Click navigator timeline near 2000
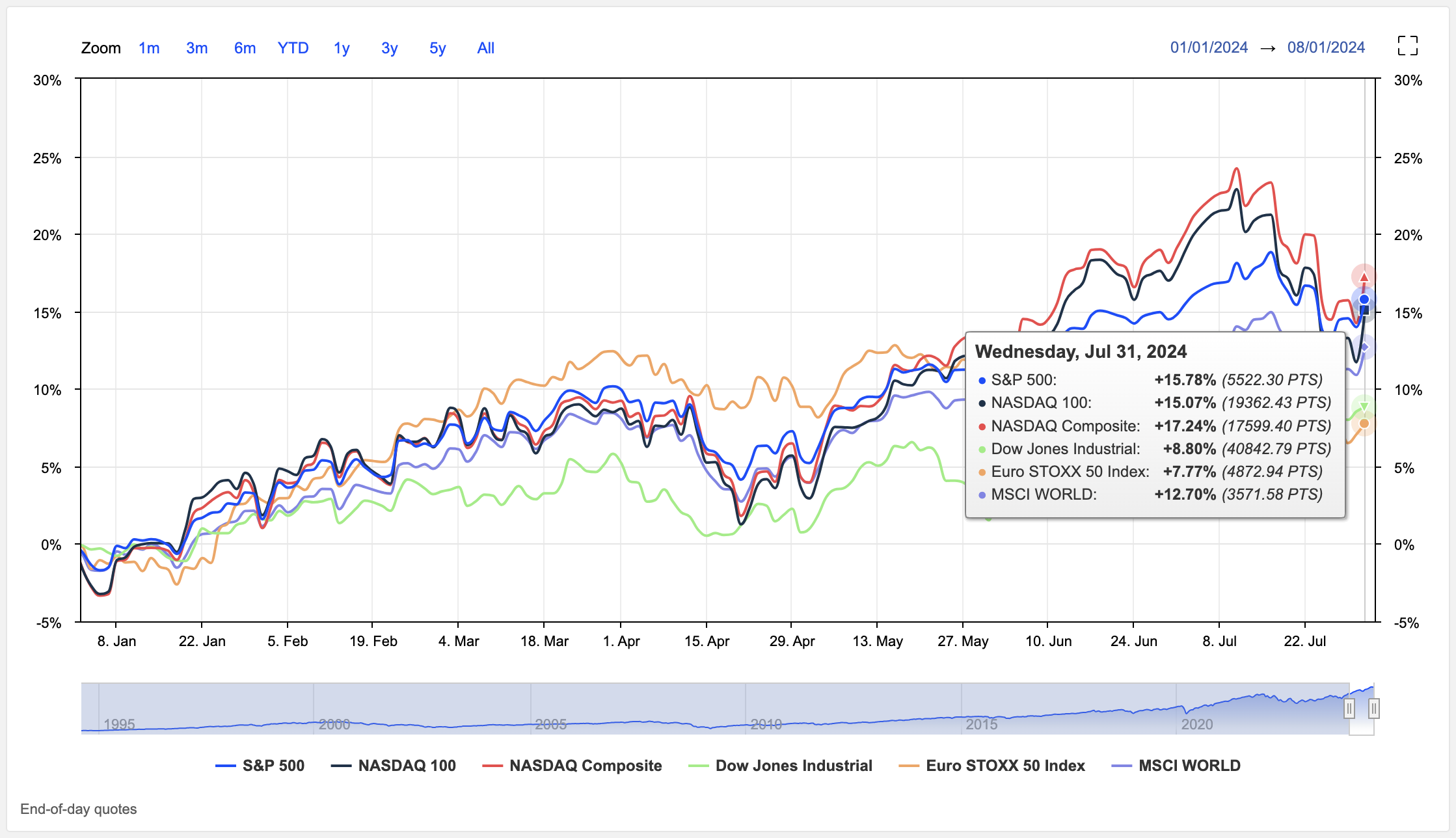 click(334, 724)
